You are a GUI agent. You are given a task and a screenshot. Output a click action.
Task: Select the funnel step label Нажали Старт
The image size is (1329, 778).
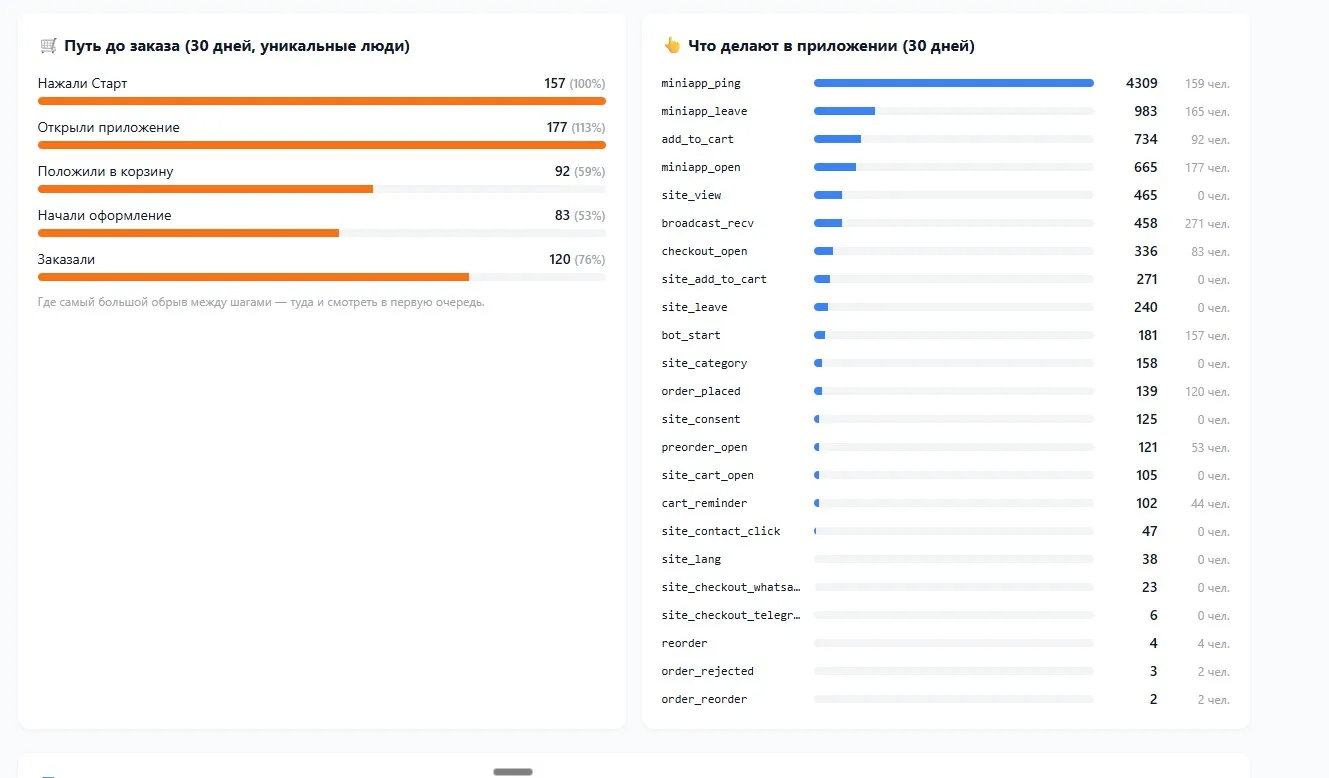click(83, 84)
